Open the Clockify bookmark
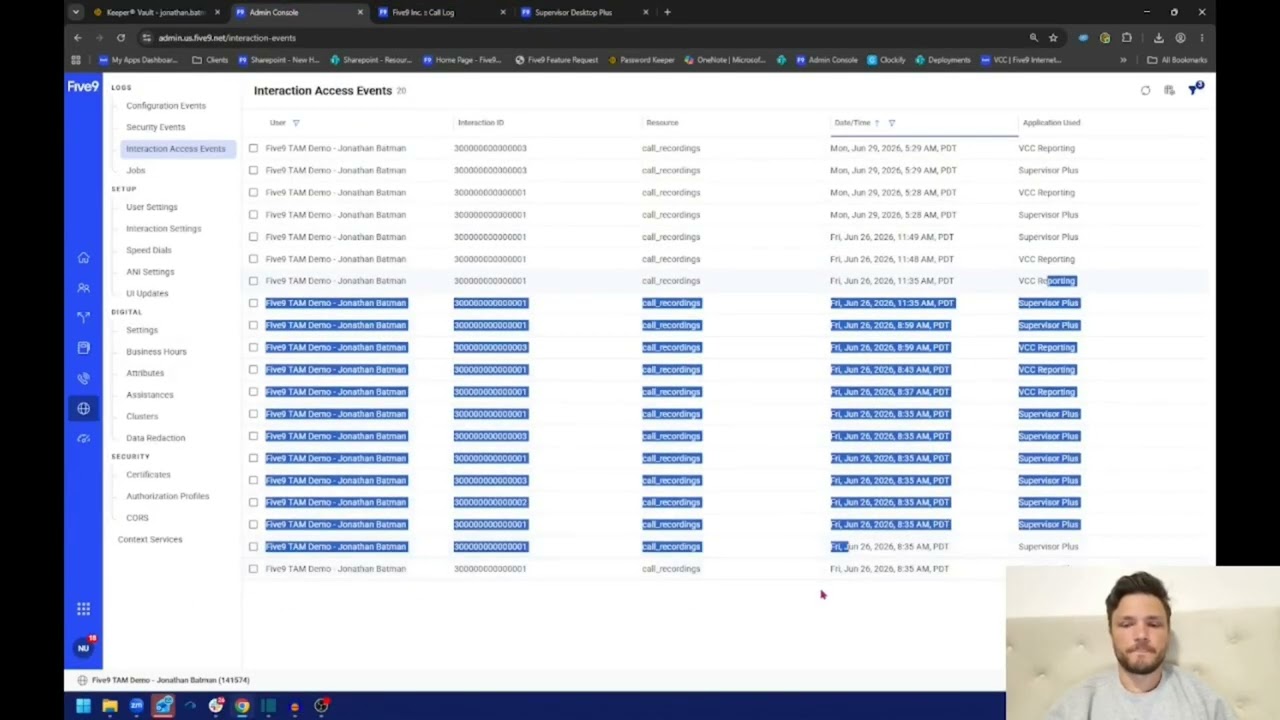This screenshot has width=1280, height=720. pos(886,60)
